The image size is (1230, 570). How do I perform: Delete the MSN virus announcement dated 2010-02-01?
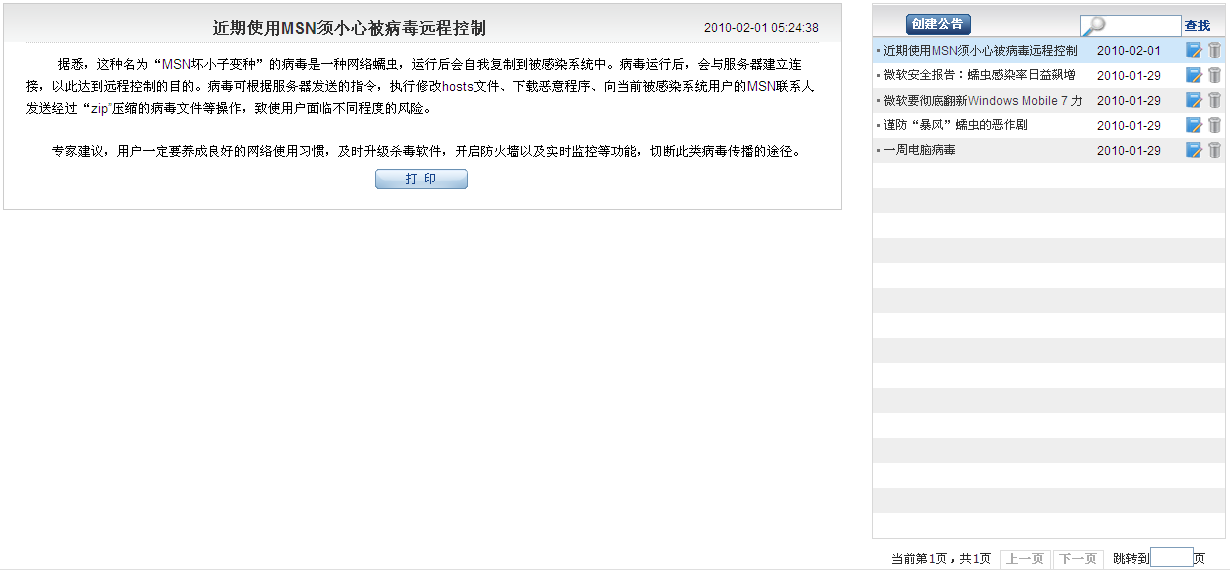pyautogui.click(x=1214, y=50)
